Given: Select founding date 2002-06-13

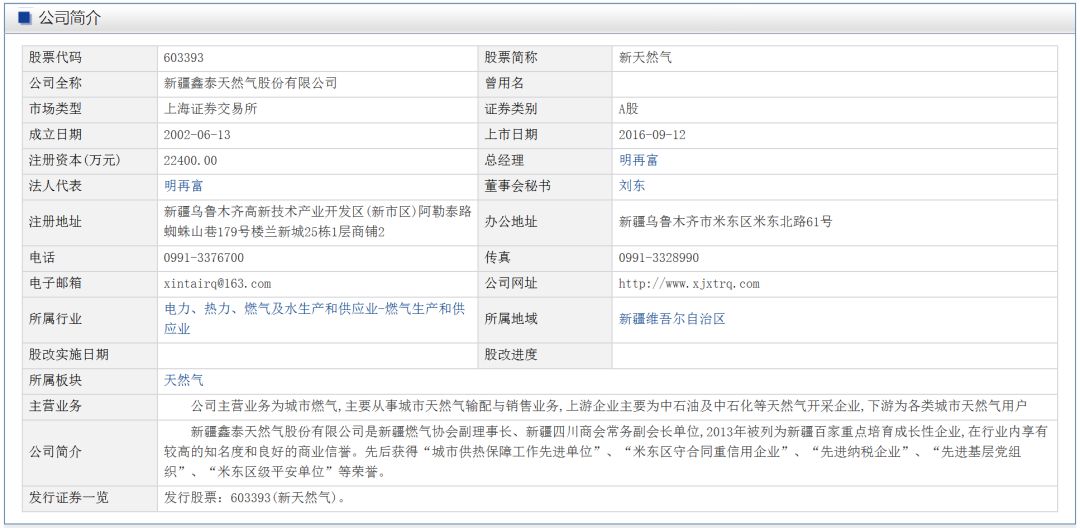Looking at the screenshot, I should coord(197,135).
